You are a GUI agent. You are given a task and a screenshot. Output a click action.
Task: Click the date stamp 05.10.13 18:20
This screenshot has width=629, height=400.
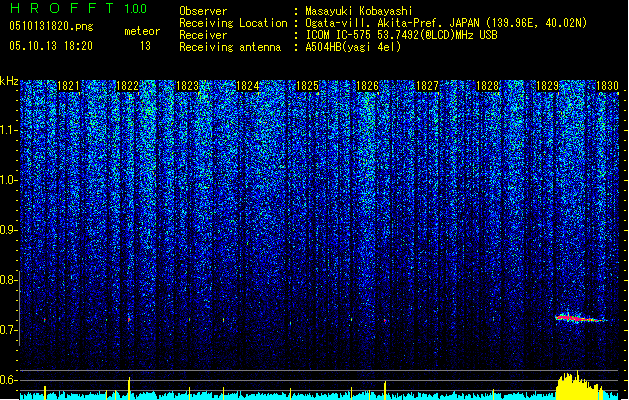[x=51, y=46]
